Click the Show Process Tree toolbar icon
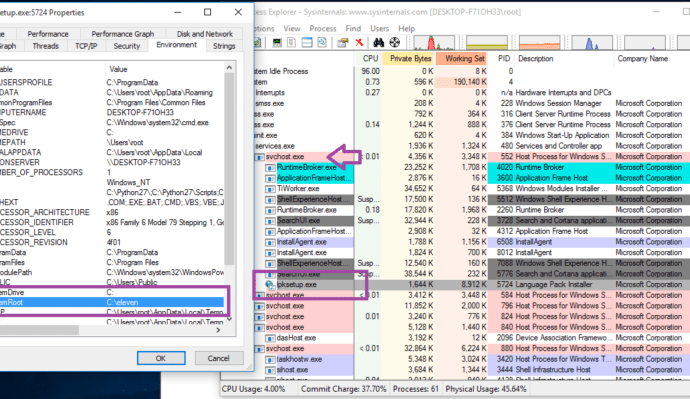 click(291, 42)
